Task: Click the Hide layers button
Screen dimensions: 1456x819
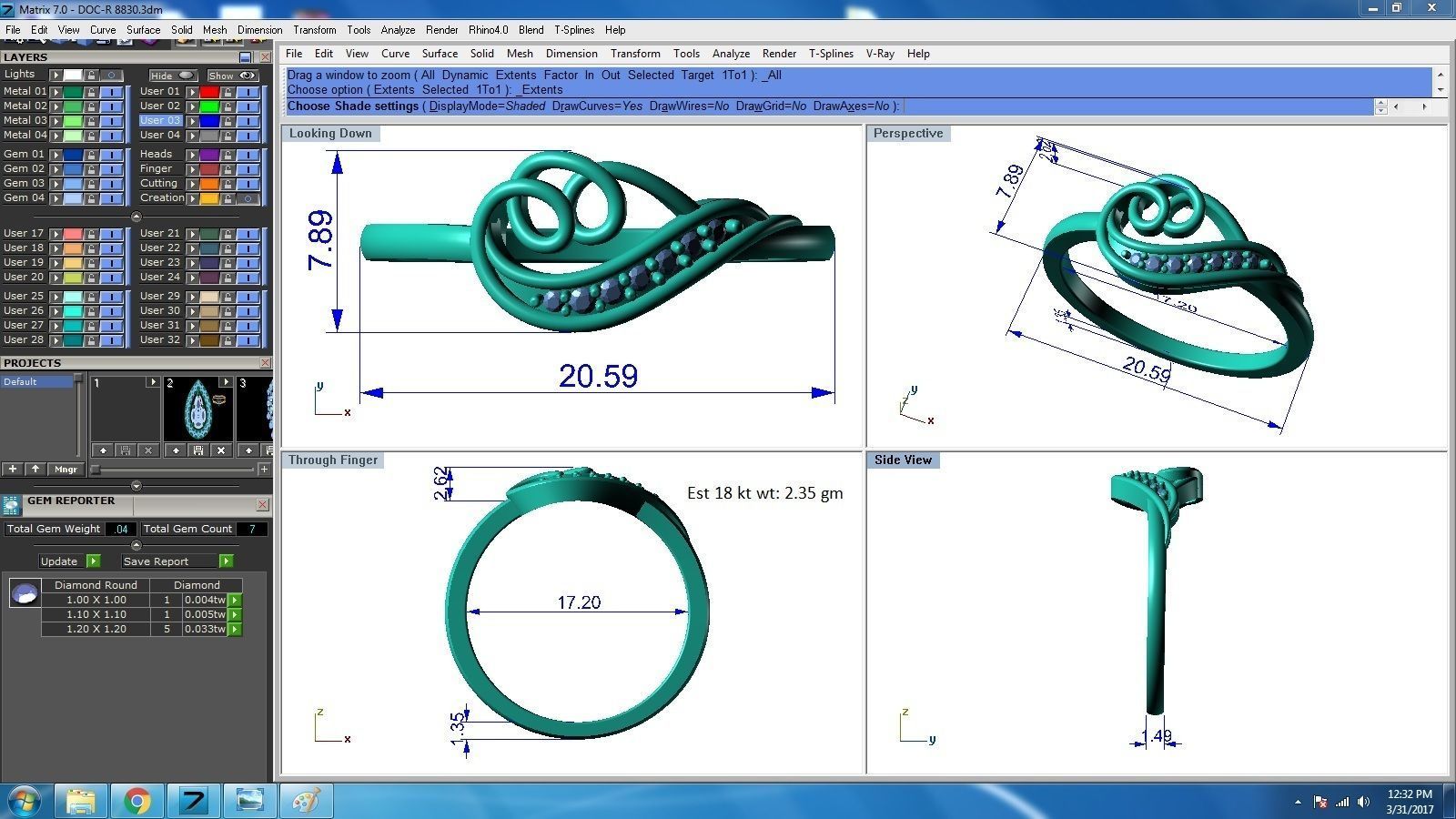Action: pos(173,76)
